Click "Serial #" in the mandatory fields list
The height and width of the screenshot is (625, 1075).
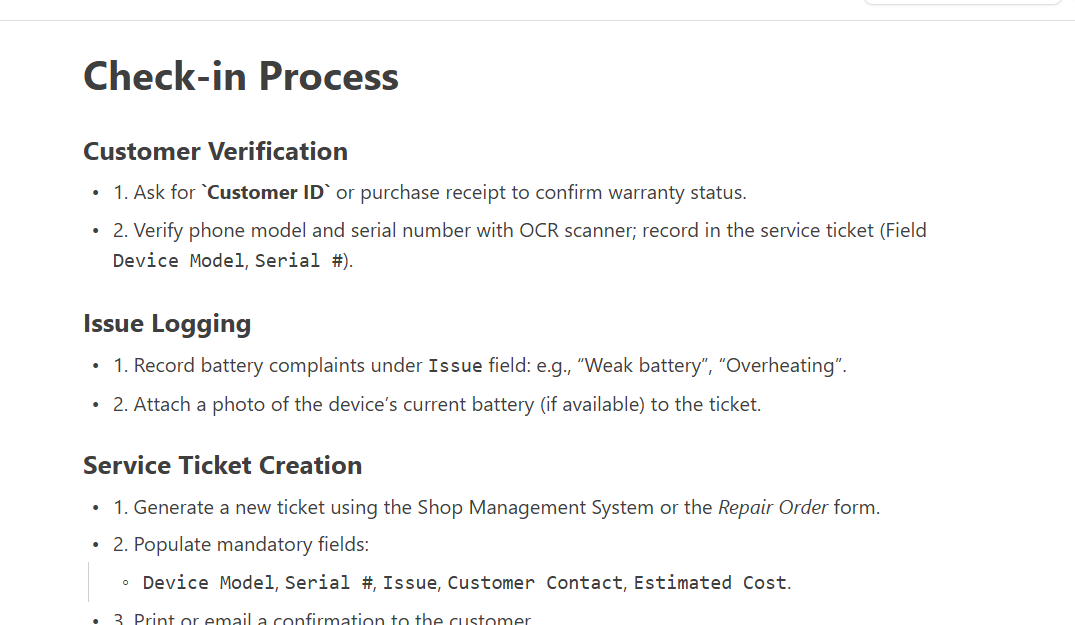[x=328, y=583]
